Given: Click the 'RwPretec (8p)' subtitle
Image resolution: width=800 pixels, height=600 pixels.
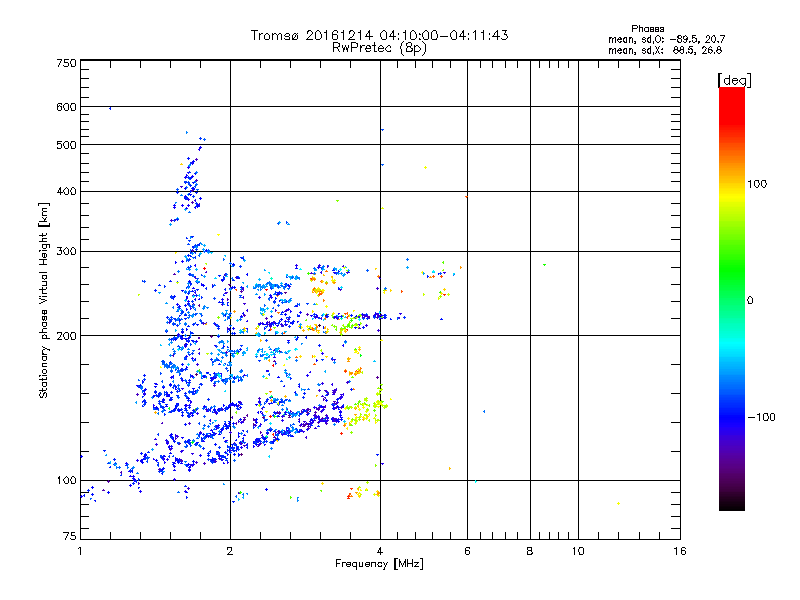Looking at the screenshot, I should 379,48.
